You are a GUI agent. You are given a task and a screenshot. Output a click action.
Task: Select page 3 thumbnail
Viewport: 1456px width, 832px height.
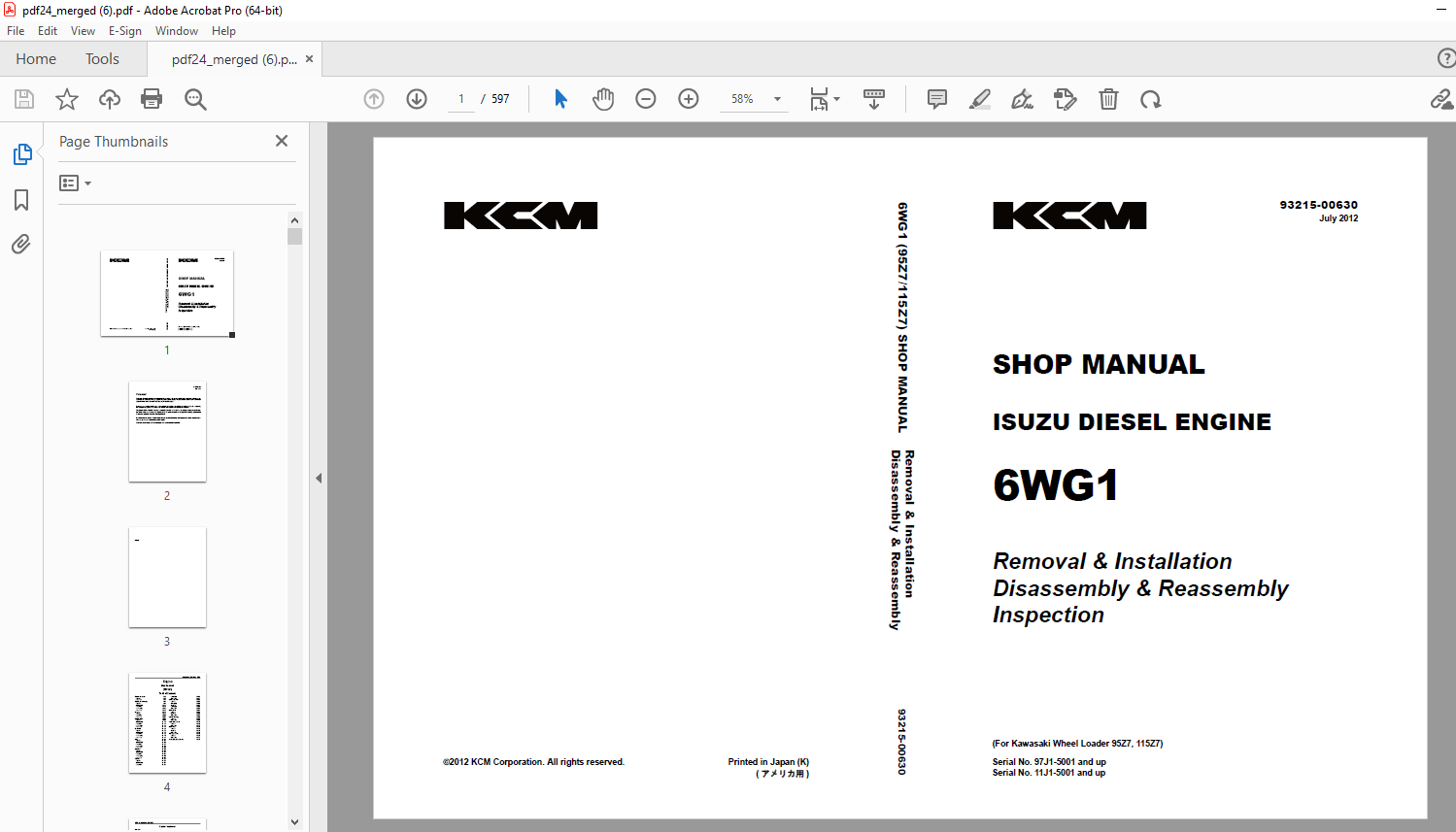(x=167, y=577)
